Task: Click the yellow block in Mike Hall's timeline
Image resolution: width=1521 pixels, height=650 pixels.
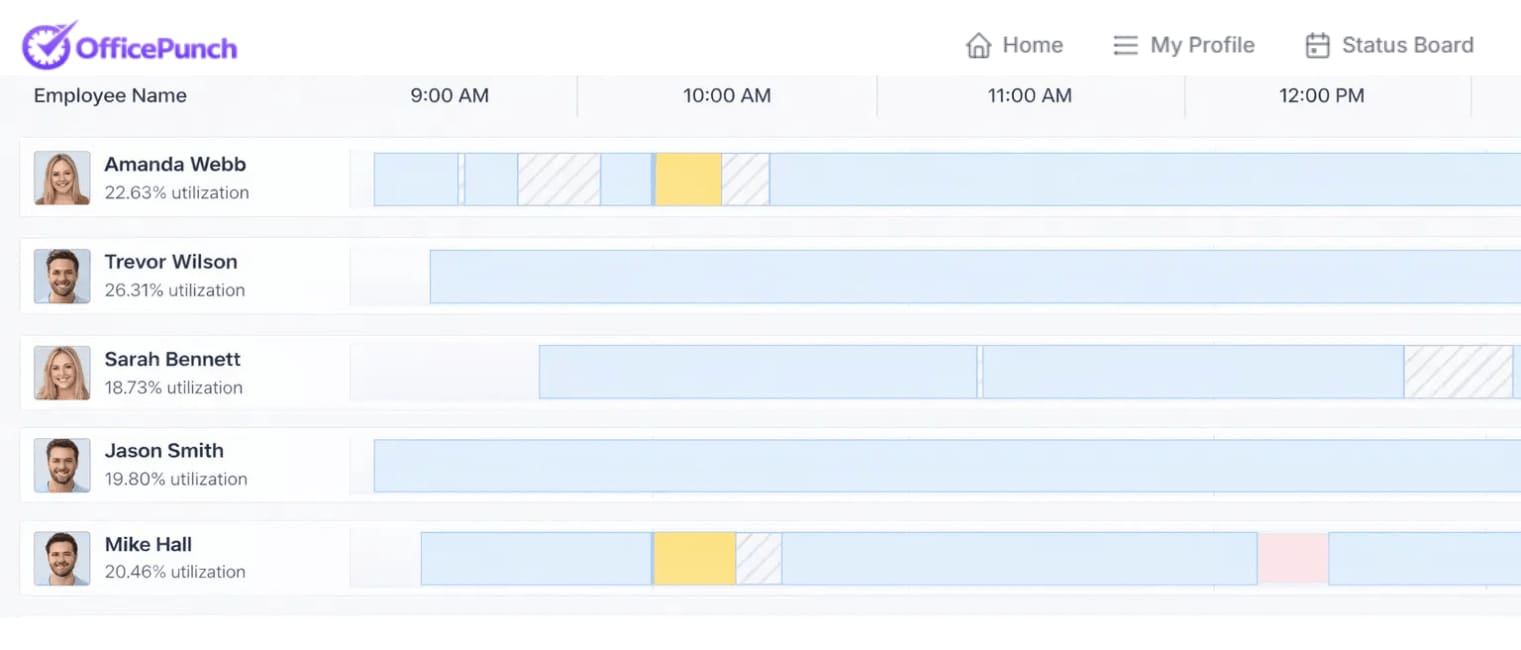Action: [695, 559]
